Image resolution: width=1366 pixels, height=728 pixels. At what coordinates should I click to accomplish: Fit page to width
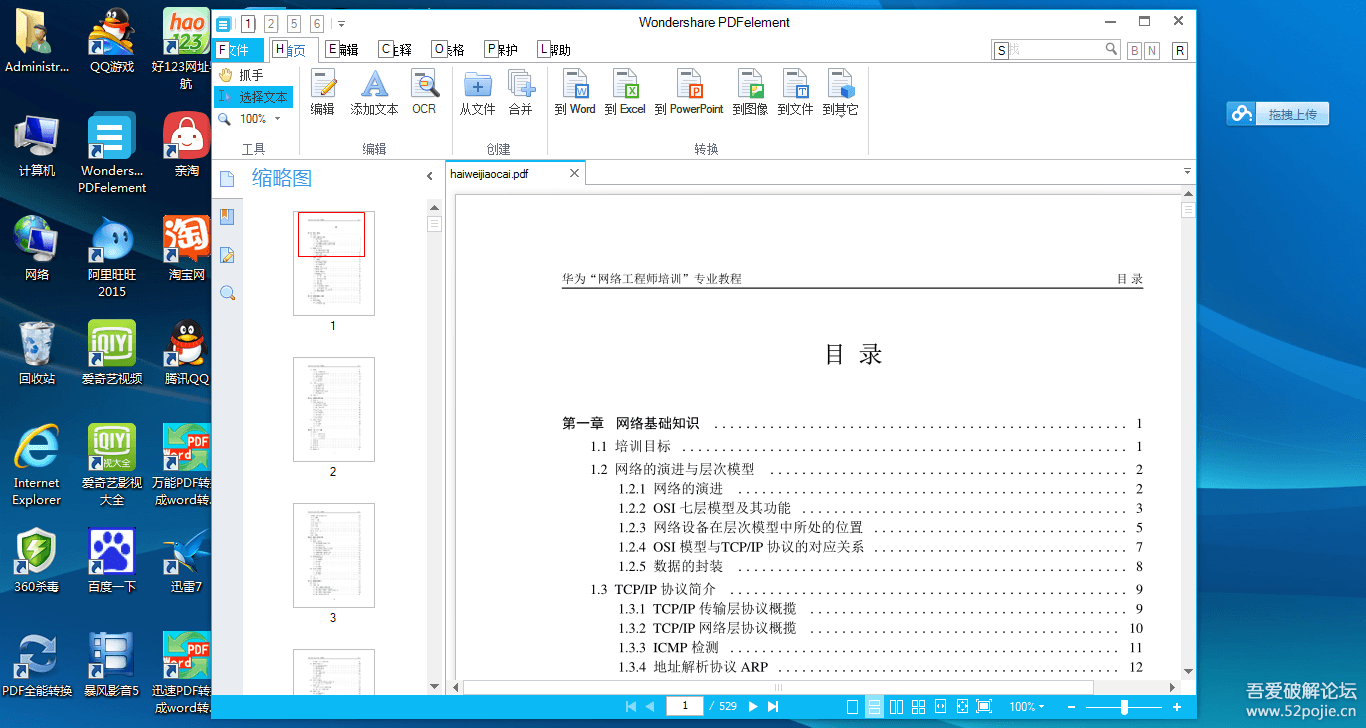click(940, 707)
